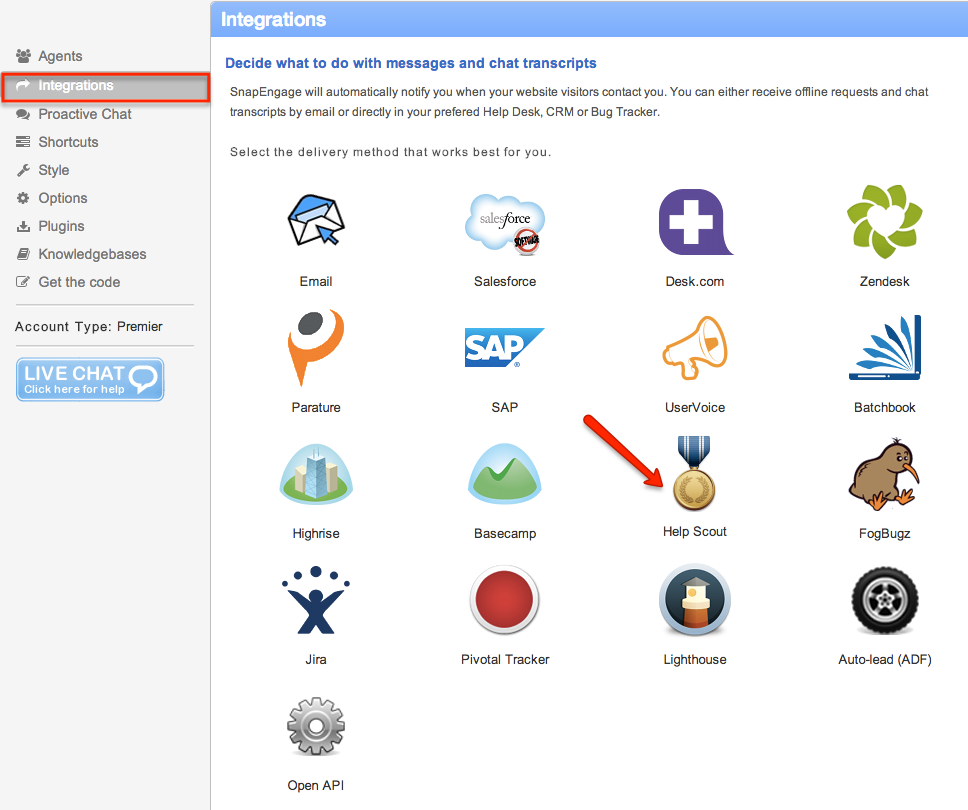Choose the FogBugz kiwi bird icon
The image size is (968, 810).
click(884, 474)
